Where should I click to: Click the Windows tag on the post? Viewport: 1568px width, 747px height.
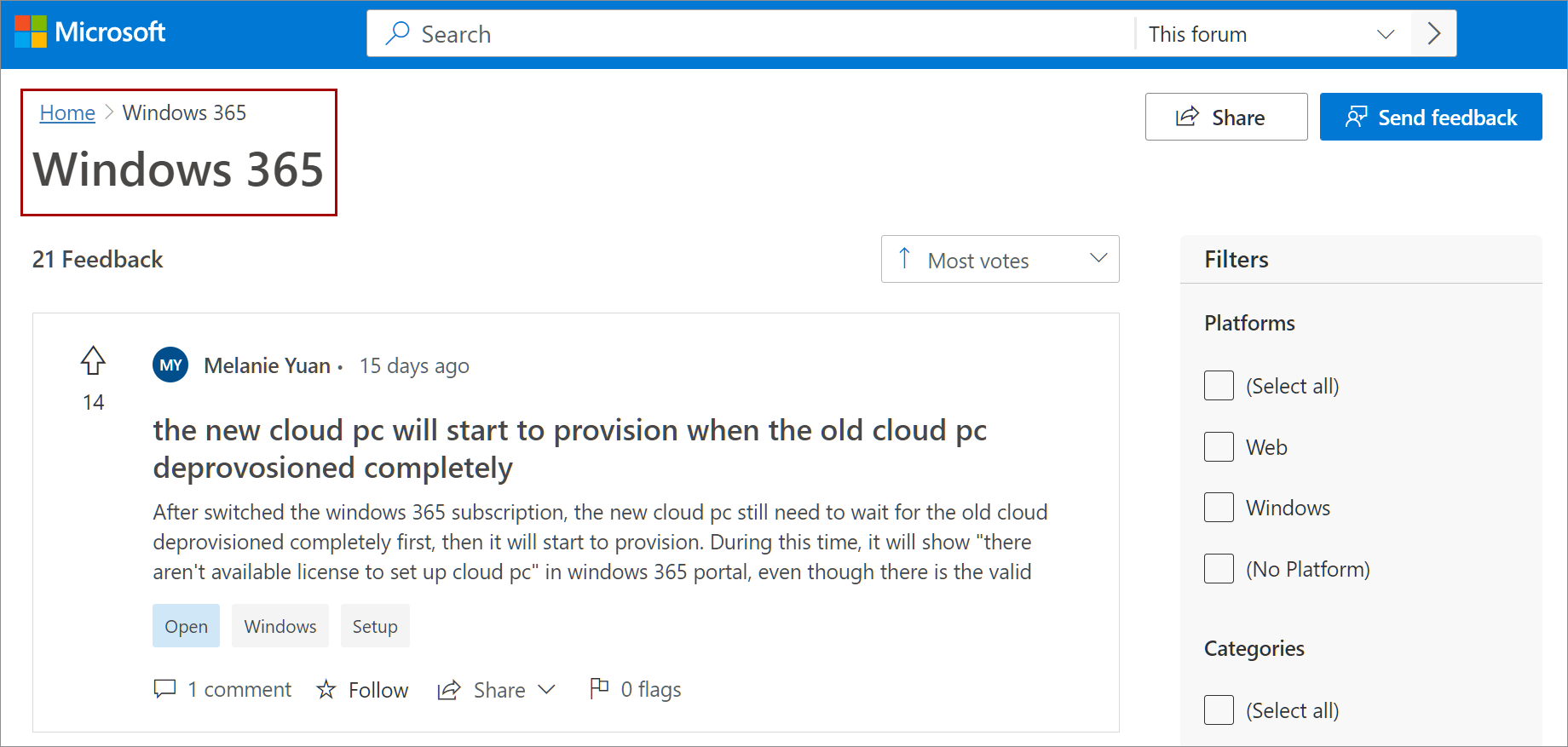pos(280,626)
